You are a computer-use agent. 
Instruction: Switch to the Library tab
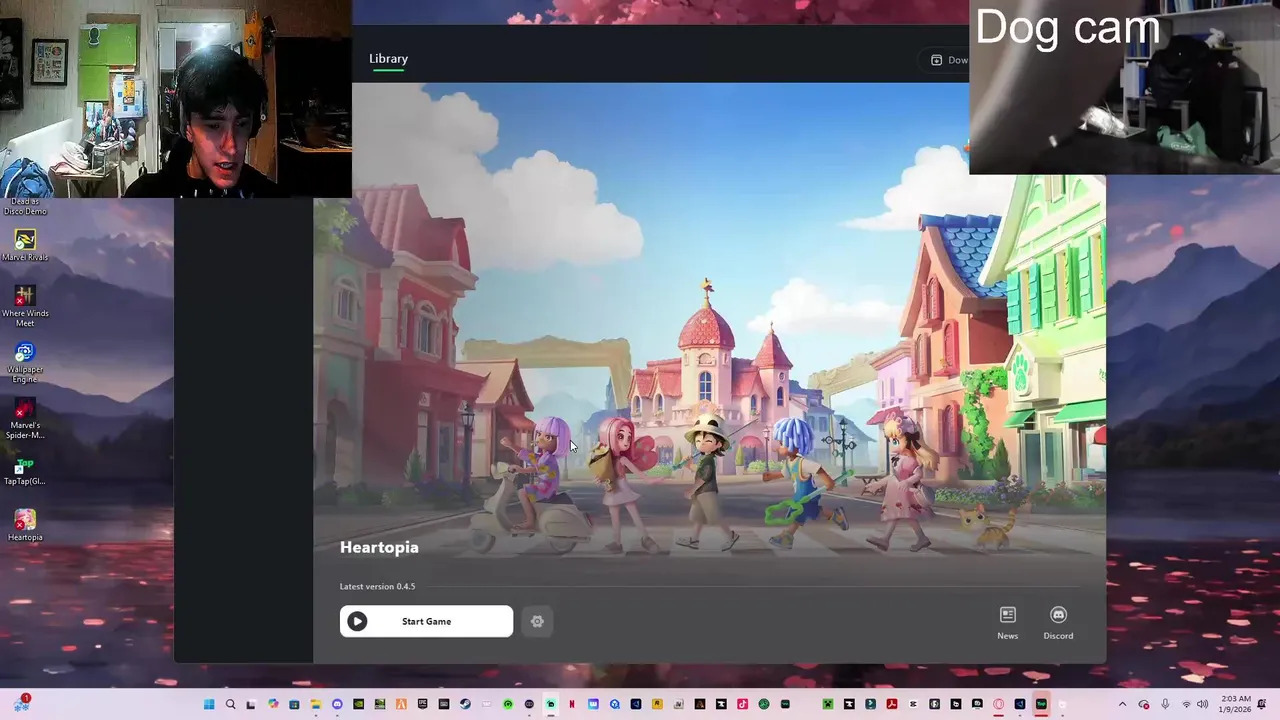point(388,59)
